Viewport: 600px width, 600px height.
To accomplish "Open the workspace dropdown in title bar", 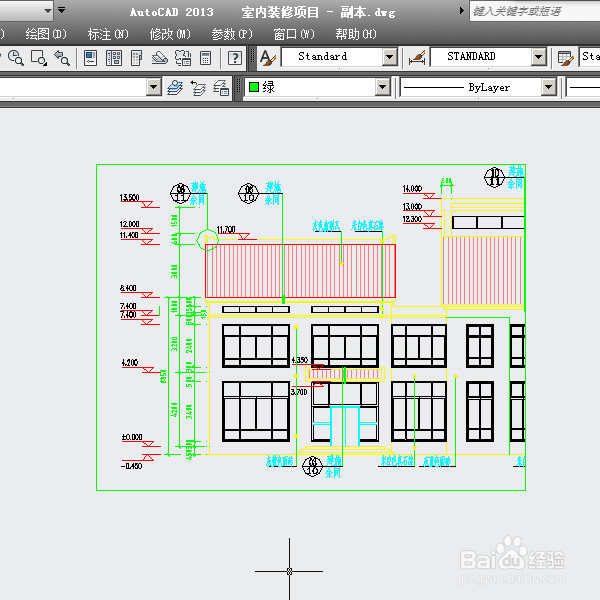I will pyautogui.click(x=48, y=10).
